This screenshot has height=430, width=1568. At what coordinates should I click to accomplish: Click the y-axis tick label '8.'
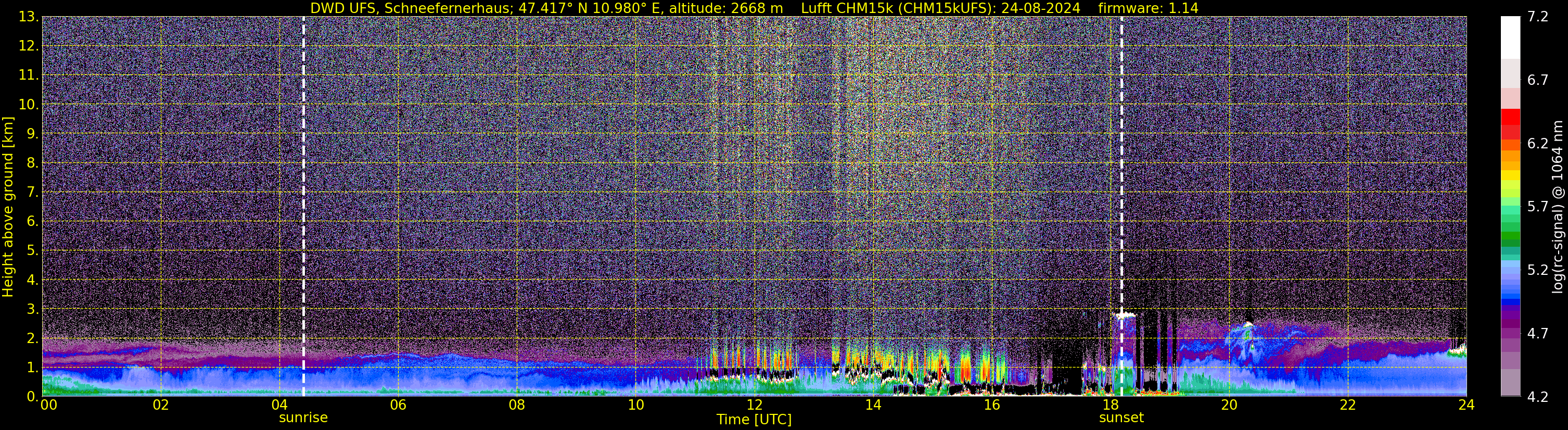pos(32,163)
